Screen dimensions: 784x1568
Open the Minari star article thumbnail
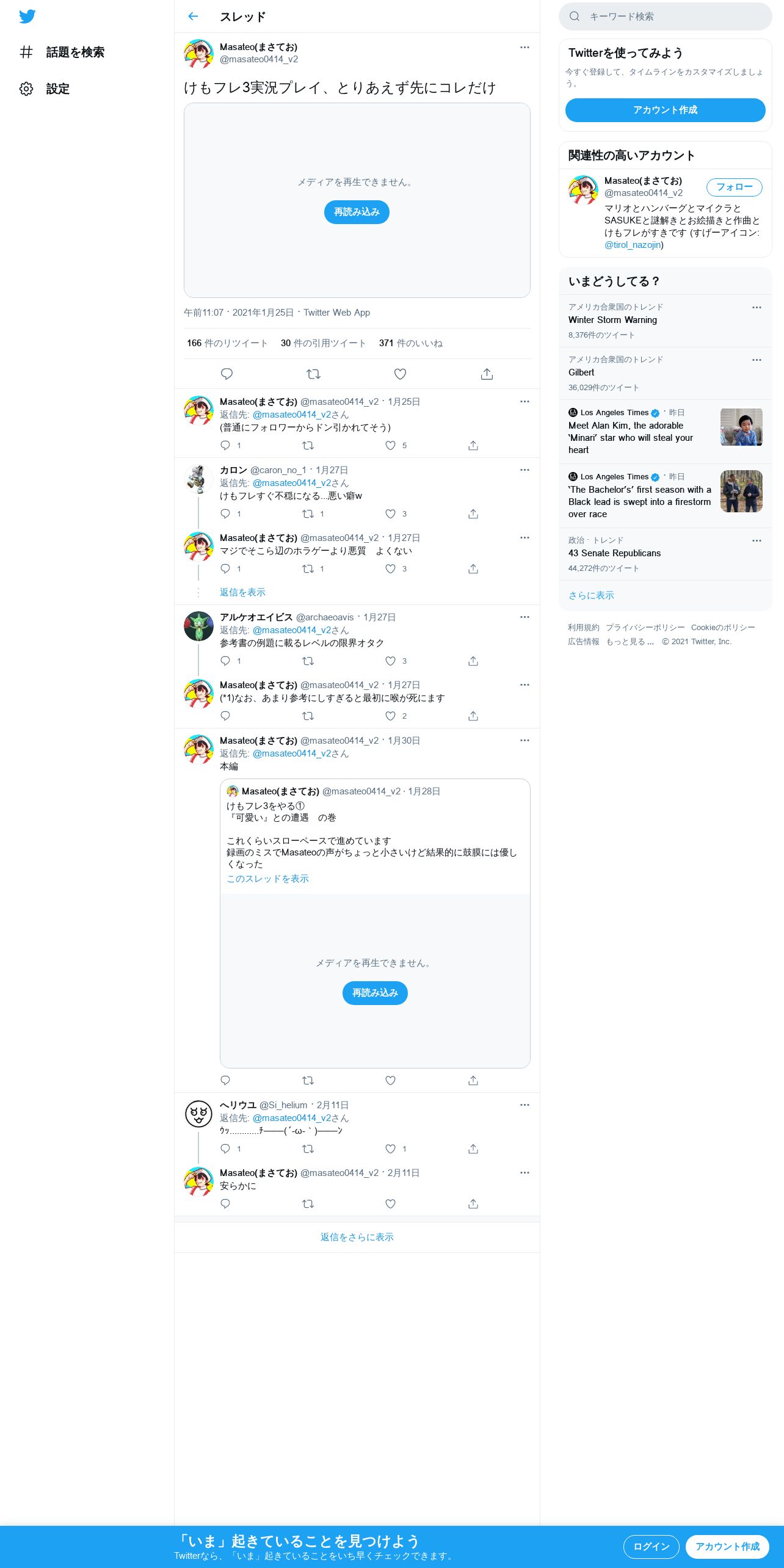[741, 427]
